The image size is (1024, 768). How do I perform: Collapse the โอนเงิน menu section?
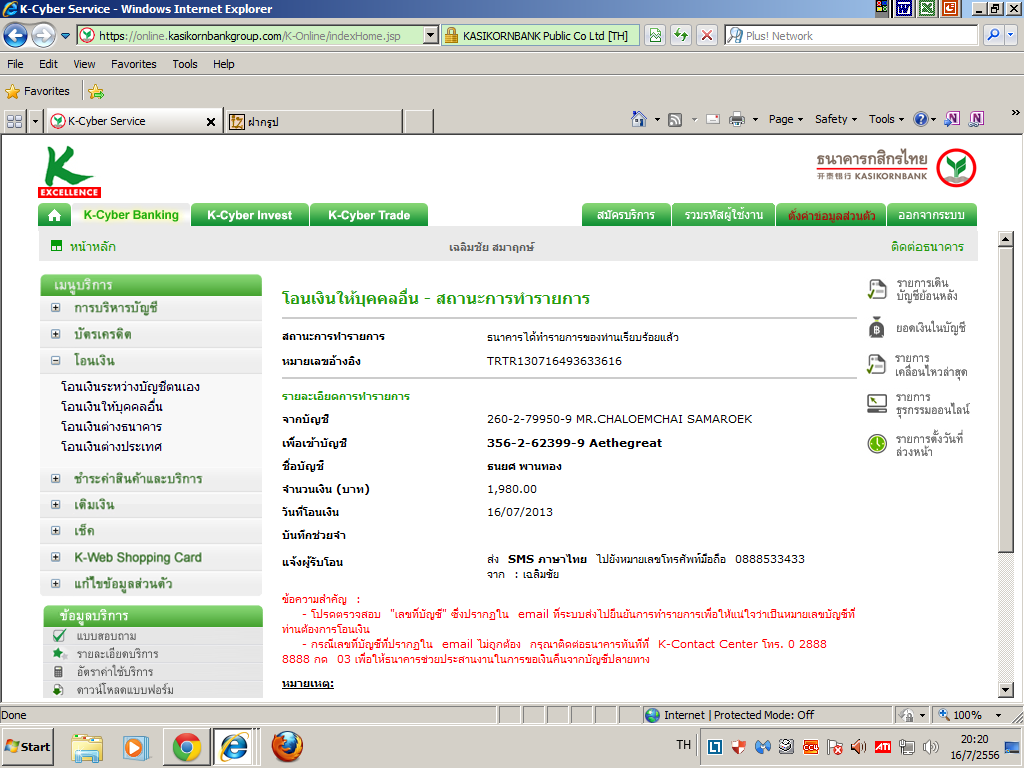tap(56, 360)
